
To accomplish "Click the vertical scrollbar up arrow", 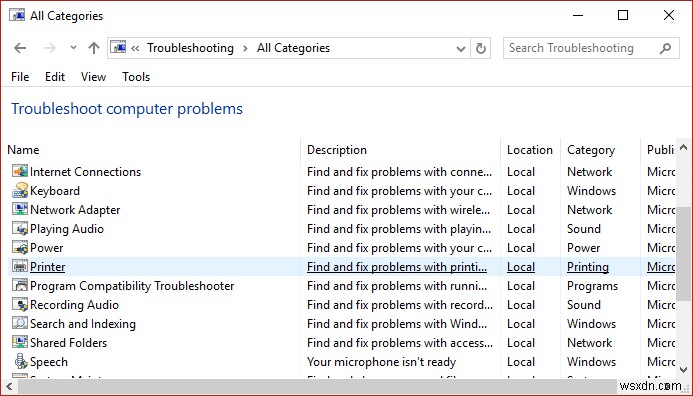I will tap(683, 147).
